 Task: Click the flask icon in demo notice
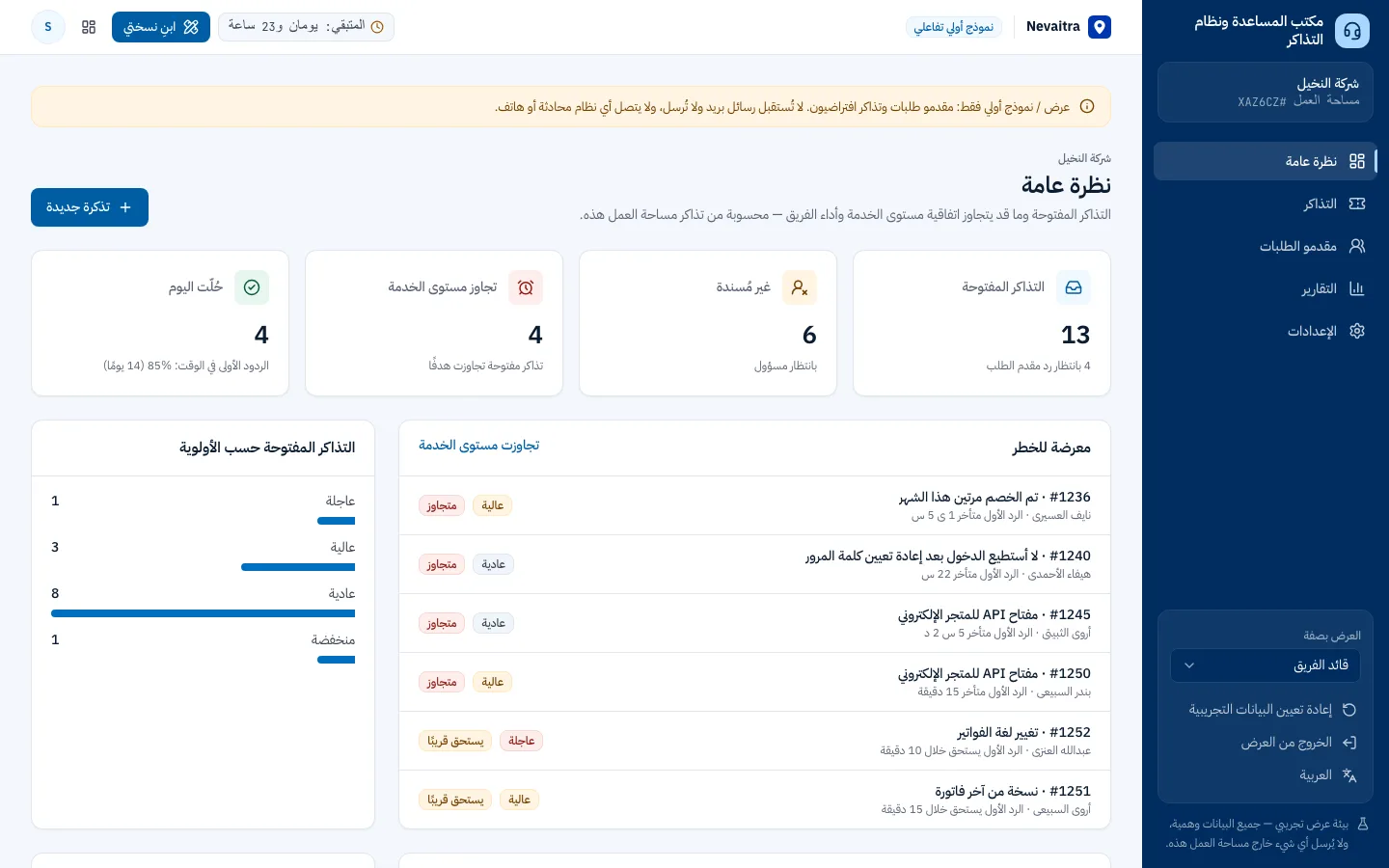(1363, 825)
